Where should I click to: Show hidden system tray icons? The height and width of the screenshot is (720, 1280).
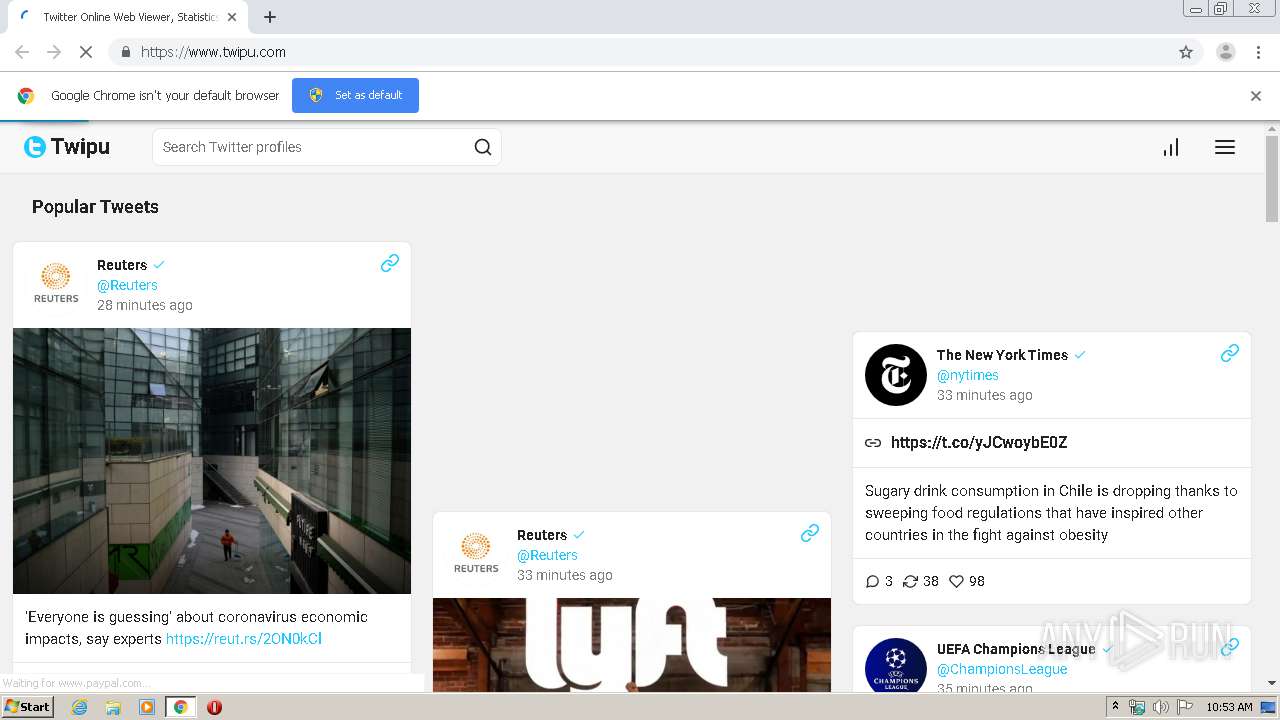tap(1115, 707)
